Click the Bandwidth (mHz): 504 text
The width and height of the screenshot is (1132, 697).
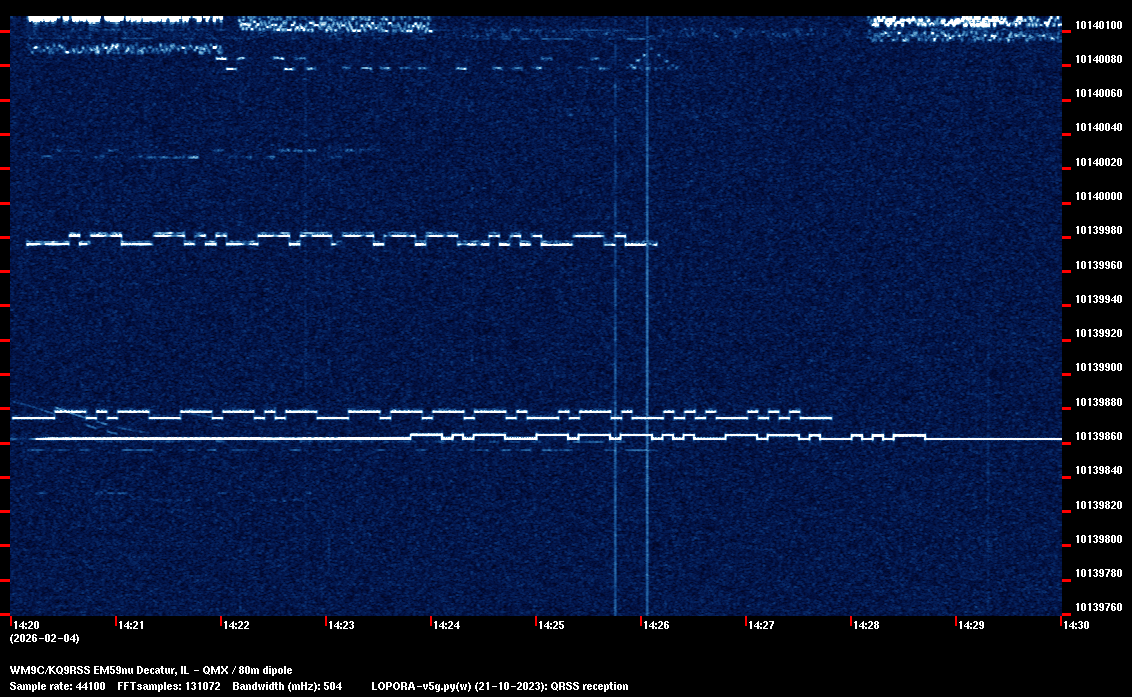point(287,686)
